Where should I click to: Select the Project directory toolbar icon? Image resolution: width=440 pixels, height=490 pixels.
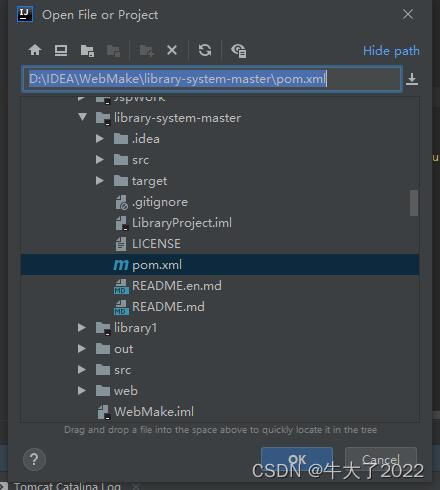point(87,51)
